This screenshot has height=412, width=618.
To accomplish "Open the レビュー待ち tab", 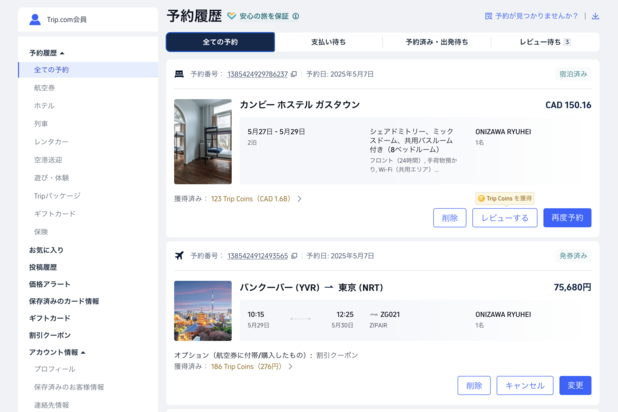I will [x=545, y=42].
